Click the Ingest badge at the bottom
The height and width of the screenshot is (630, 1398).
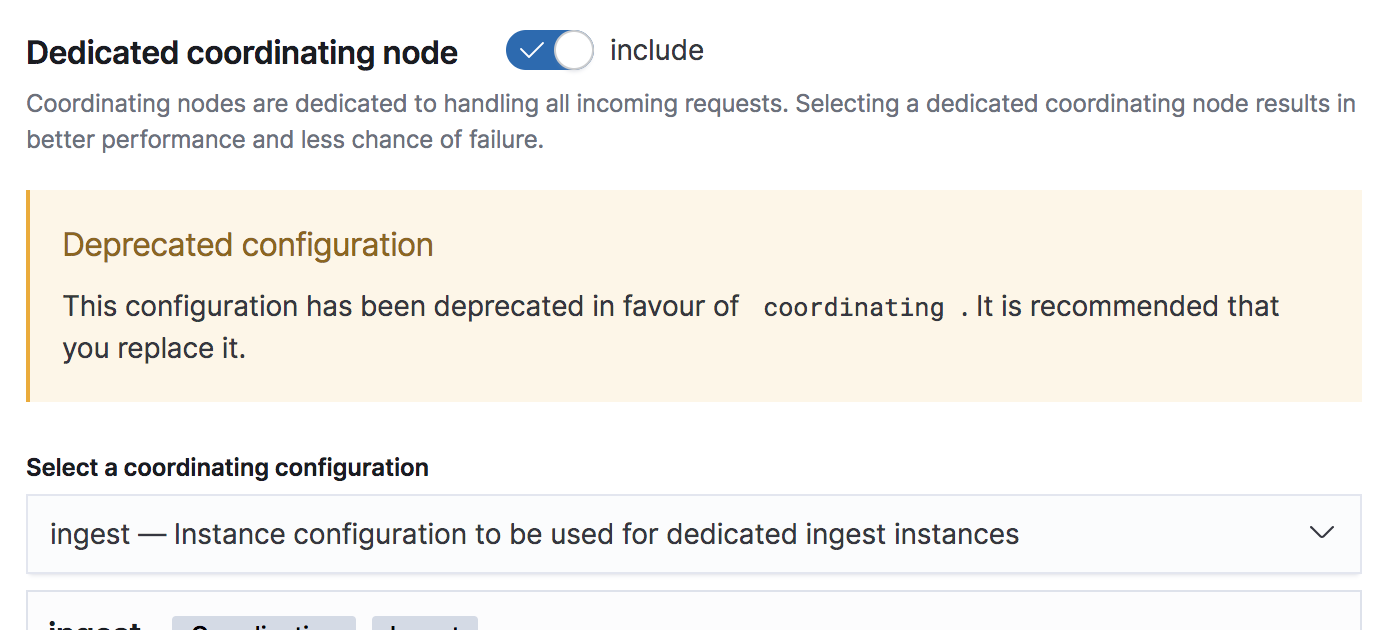[x=424, y=625]
